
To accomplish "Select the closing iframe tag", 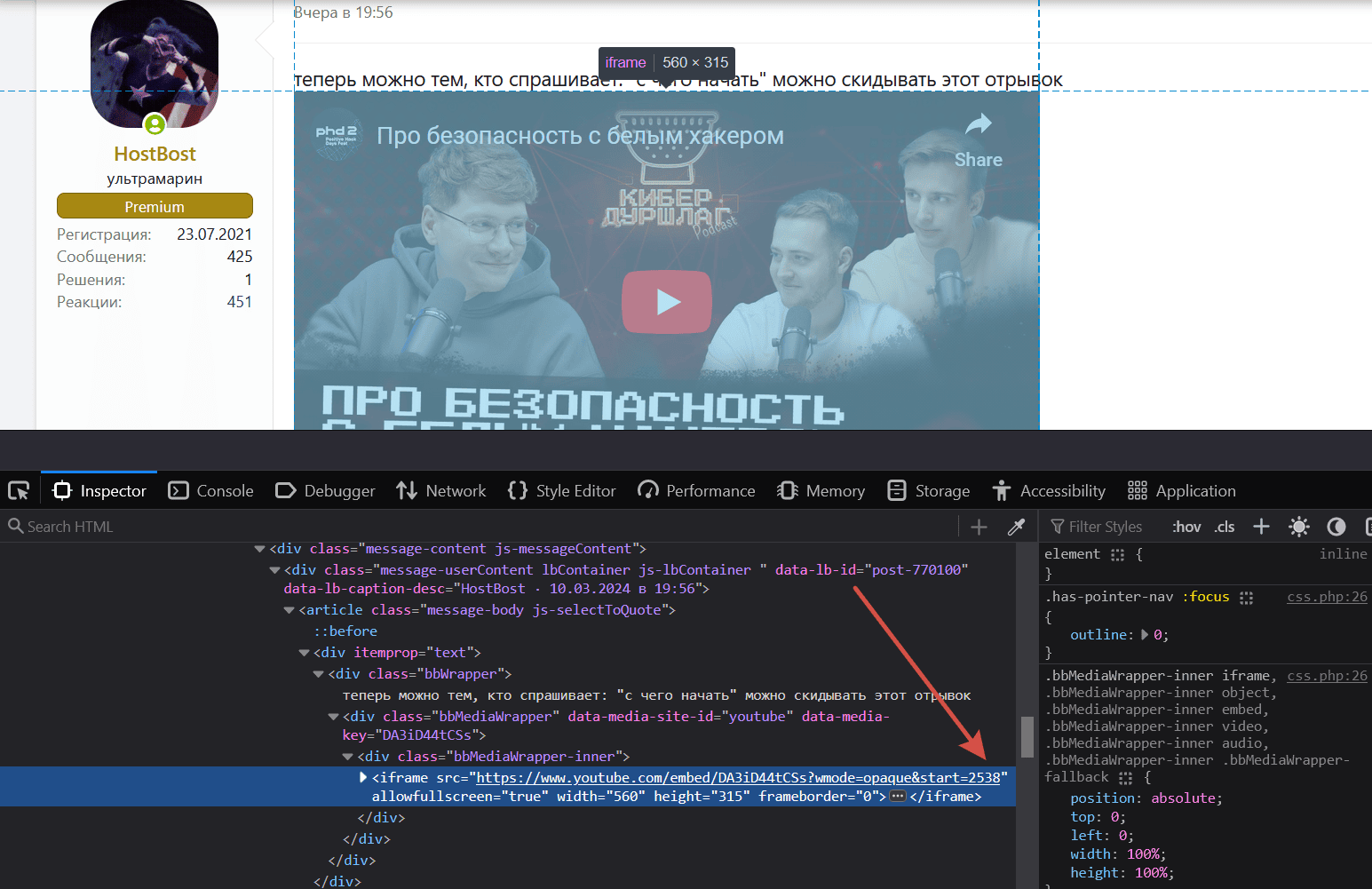I will point(946,797).
